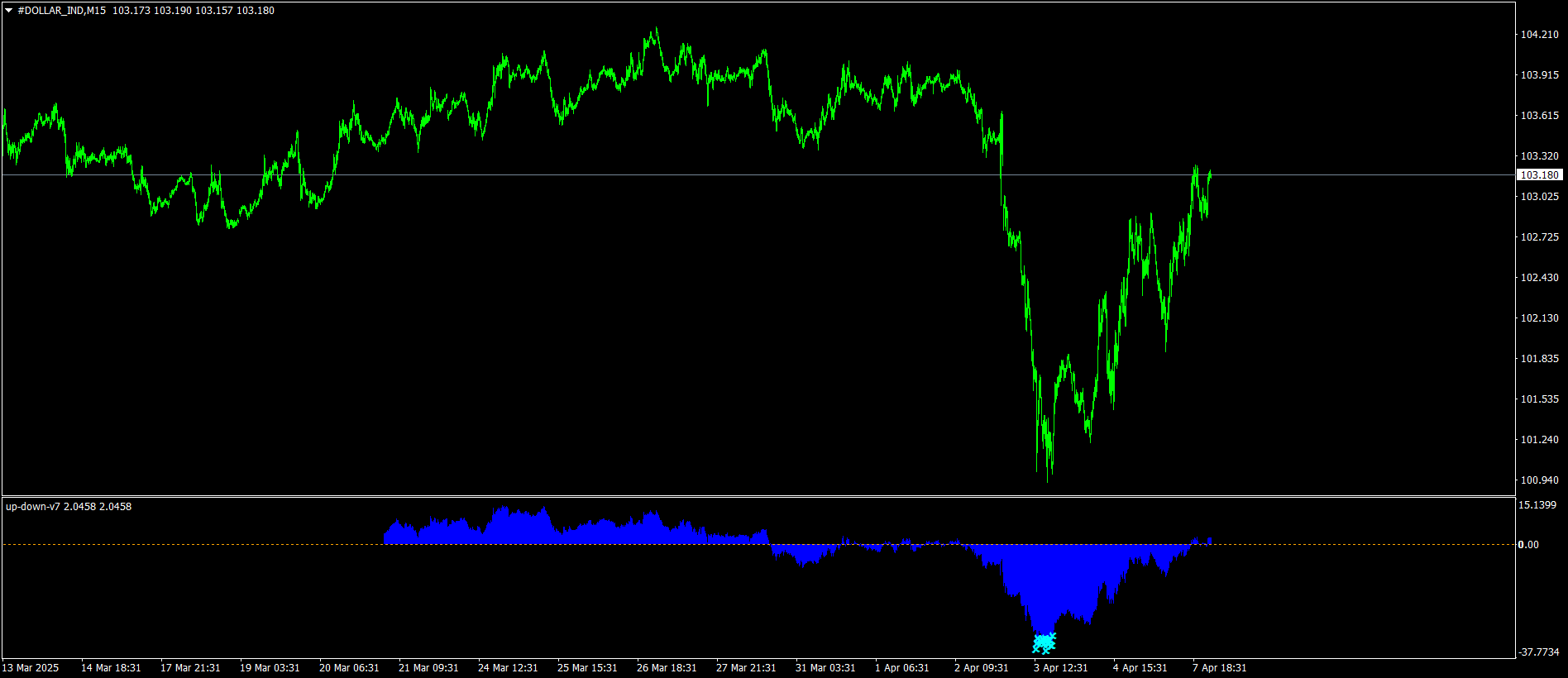Click the 103.615 price scale label

click(1540, 116)
